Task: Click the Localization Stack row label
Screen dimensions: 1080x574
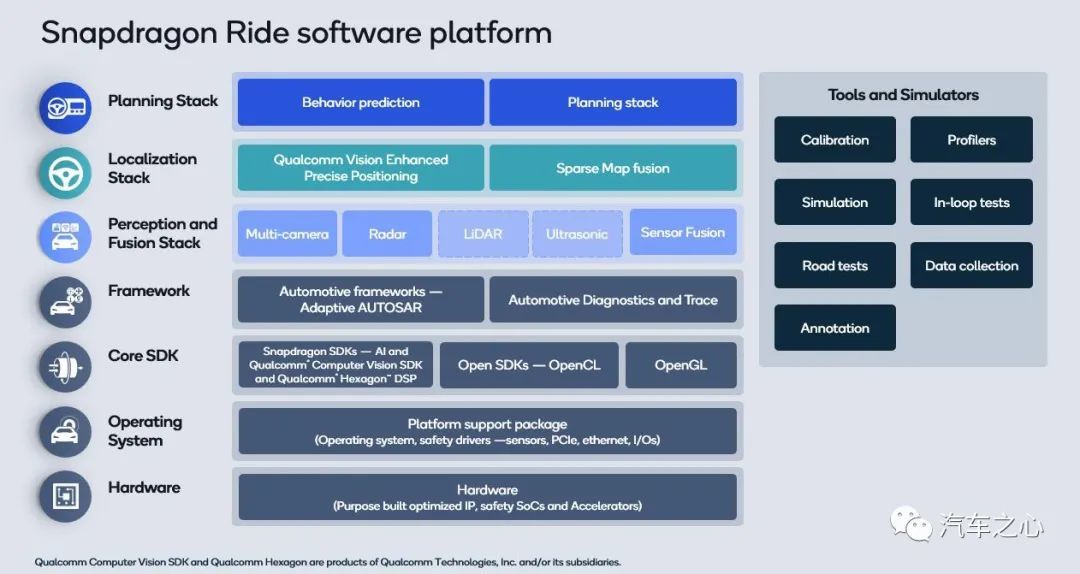Action: click(x=152, y=168)
